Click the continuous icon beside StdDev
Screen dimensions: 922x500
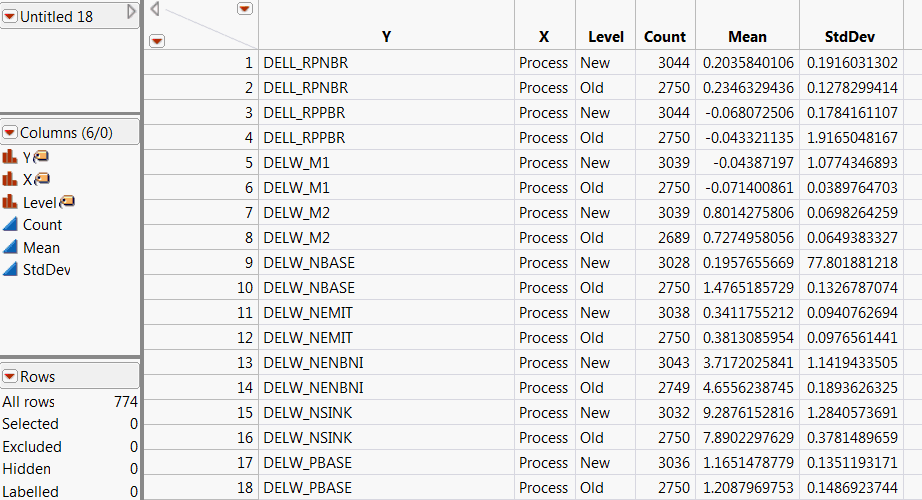click(11, 270)
